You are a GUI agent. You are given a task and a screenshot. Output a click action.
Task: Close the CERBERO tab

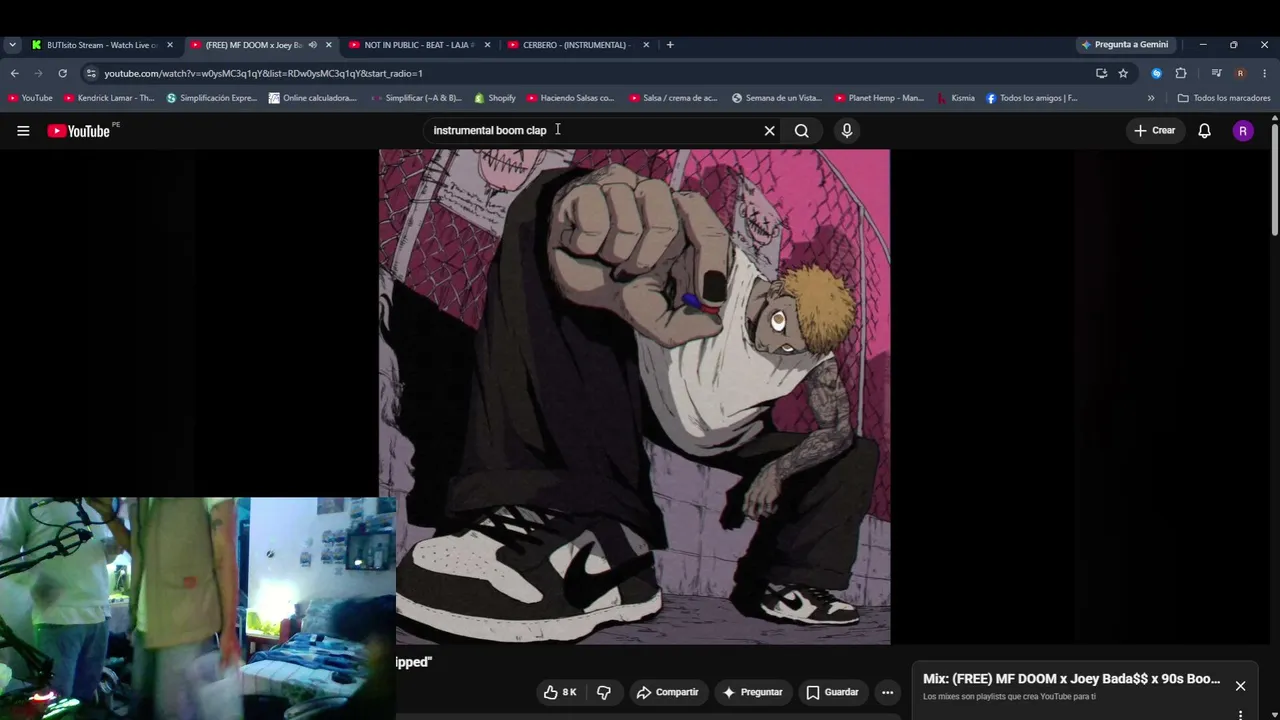[x=646, y=45]
